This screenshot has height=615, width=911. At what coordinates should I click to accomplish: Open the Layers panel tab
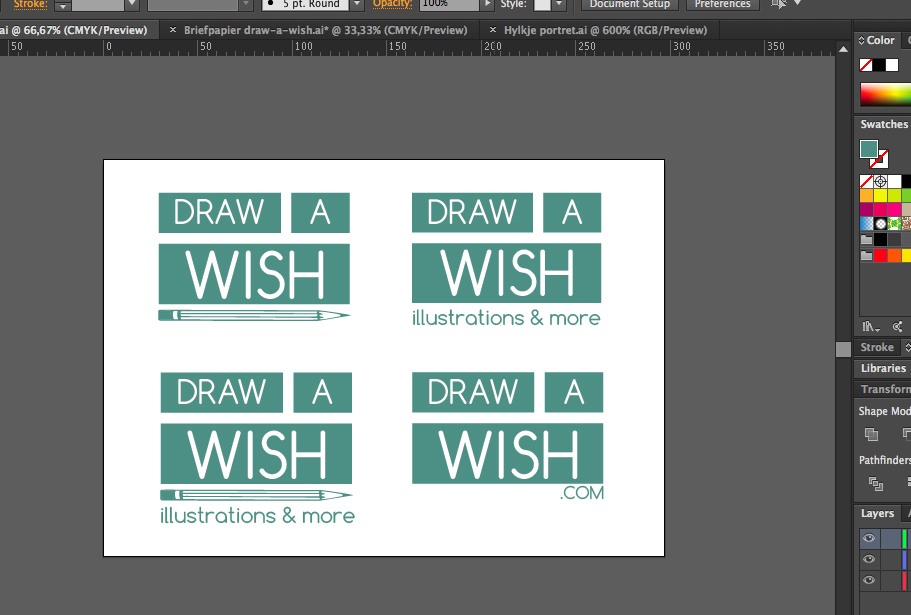[x=877, y=513]
